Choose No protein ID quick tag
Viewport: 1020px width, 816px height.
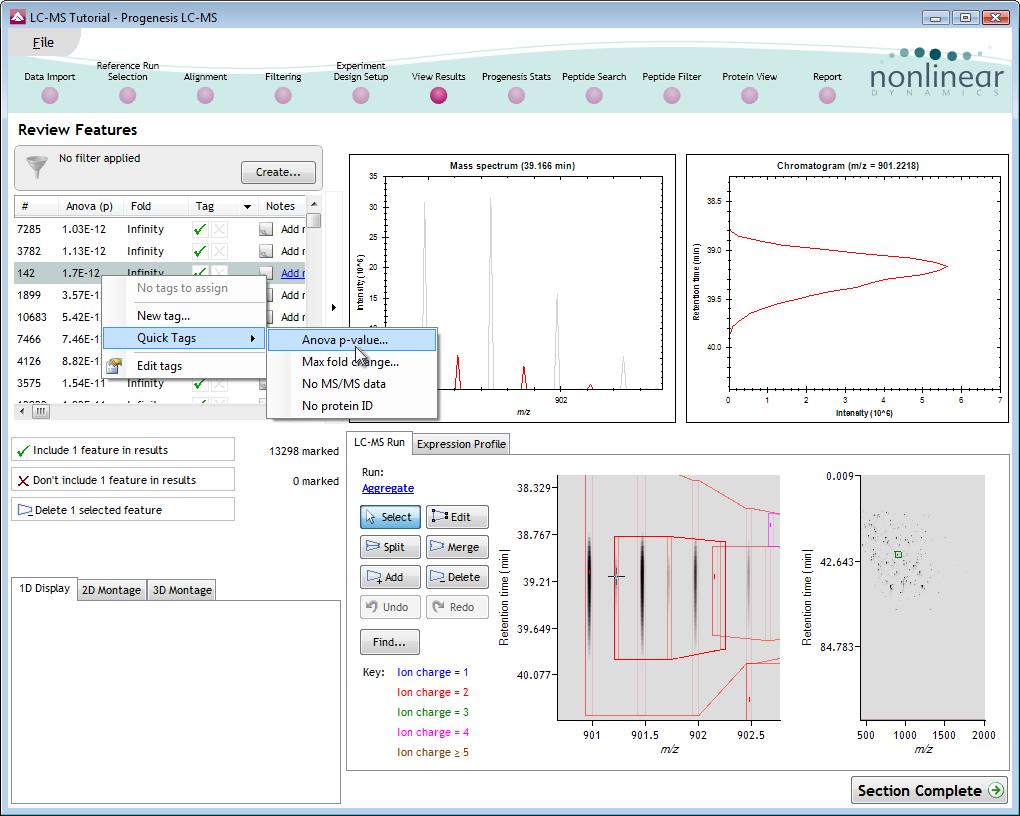pos(352,406)
